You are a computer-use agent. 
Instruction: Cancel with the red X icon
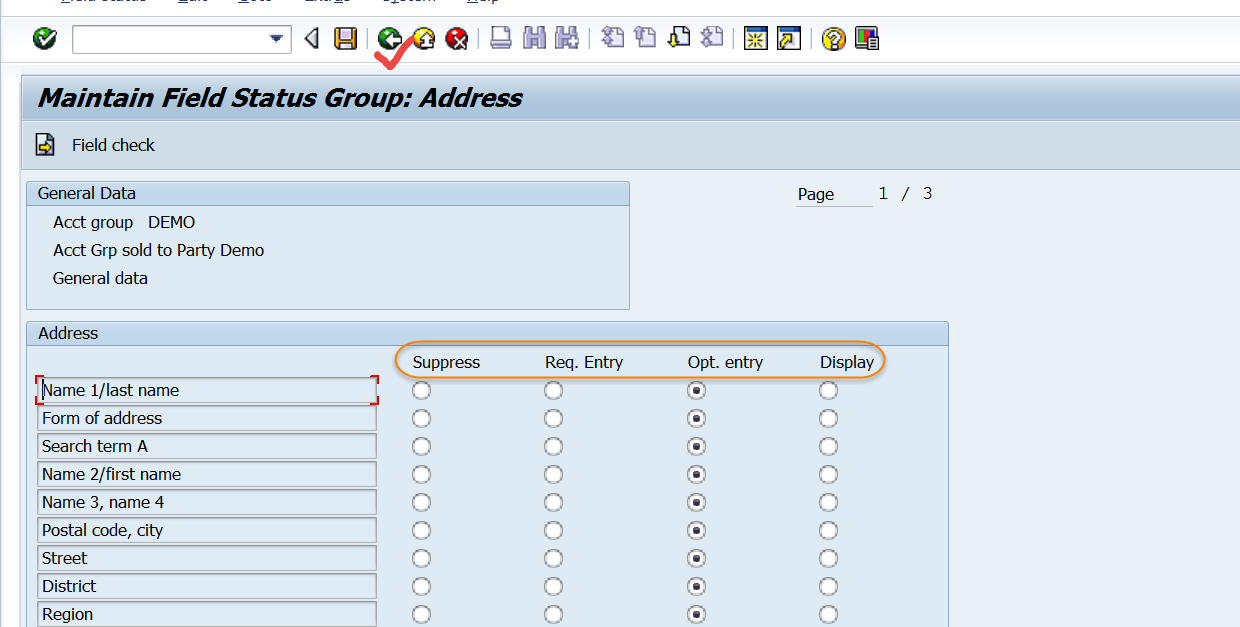click(456, 39)
